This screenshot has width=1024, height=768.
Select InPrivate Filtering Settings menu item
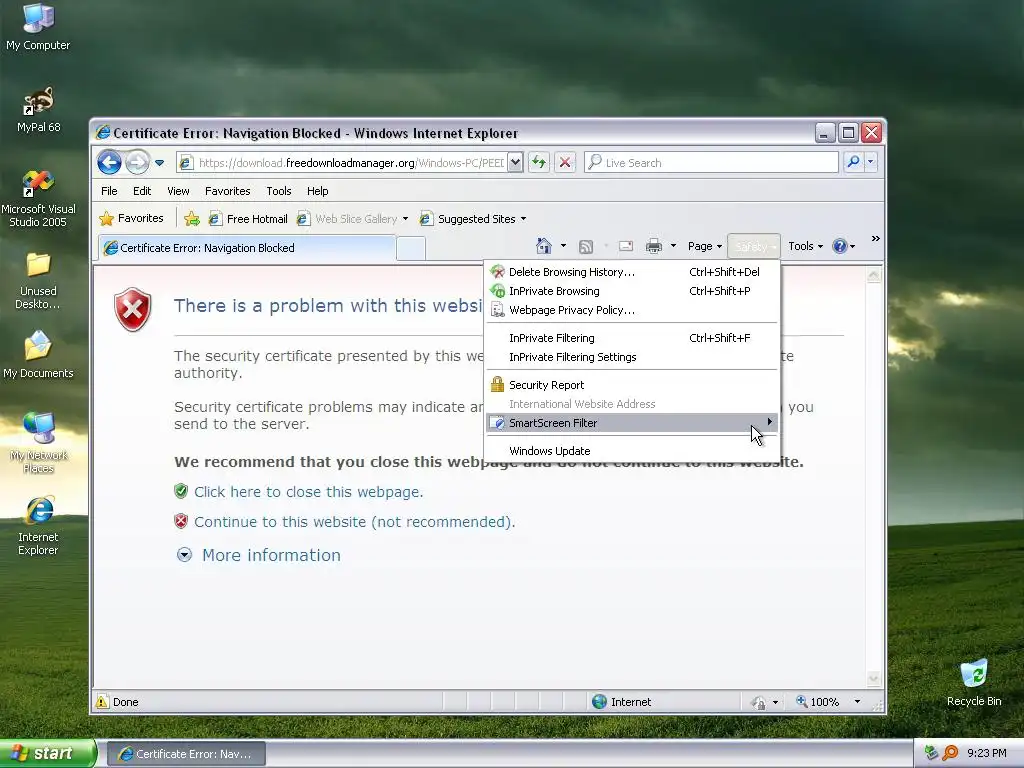632,357
